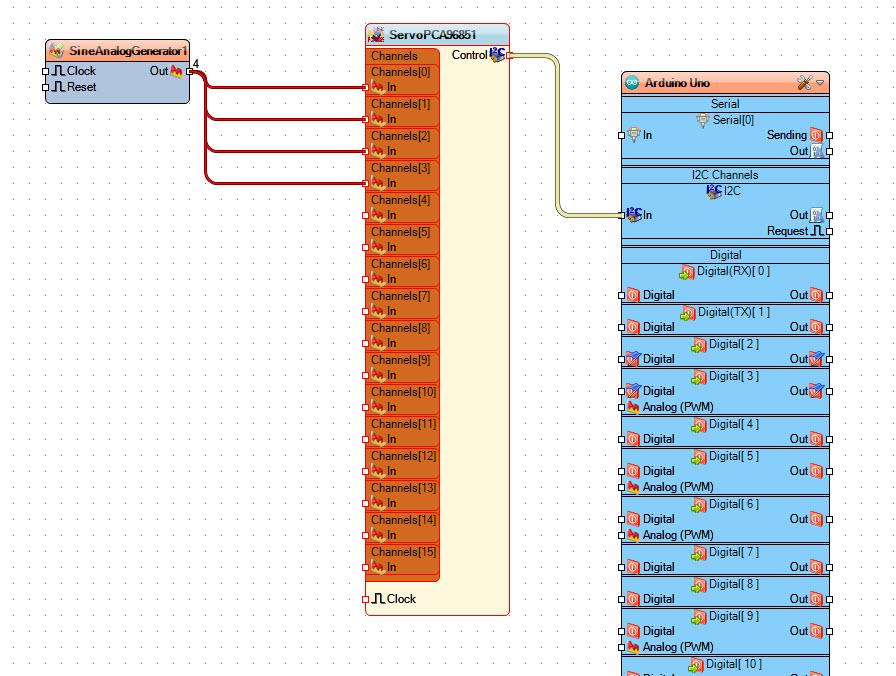Viewport: 896px width, 676px height.
Task: Click the Out pin of SineAnalogGenerator1
Action: tap(190, 71)
